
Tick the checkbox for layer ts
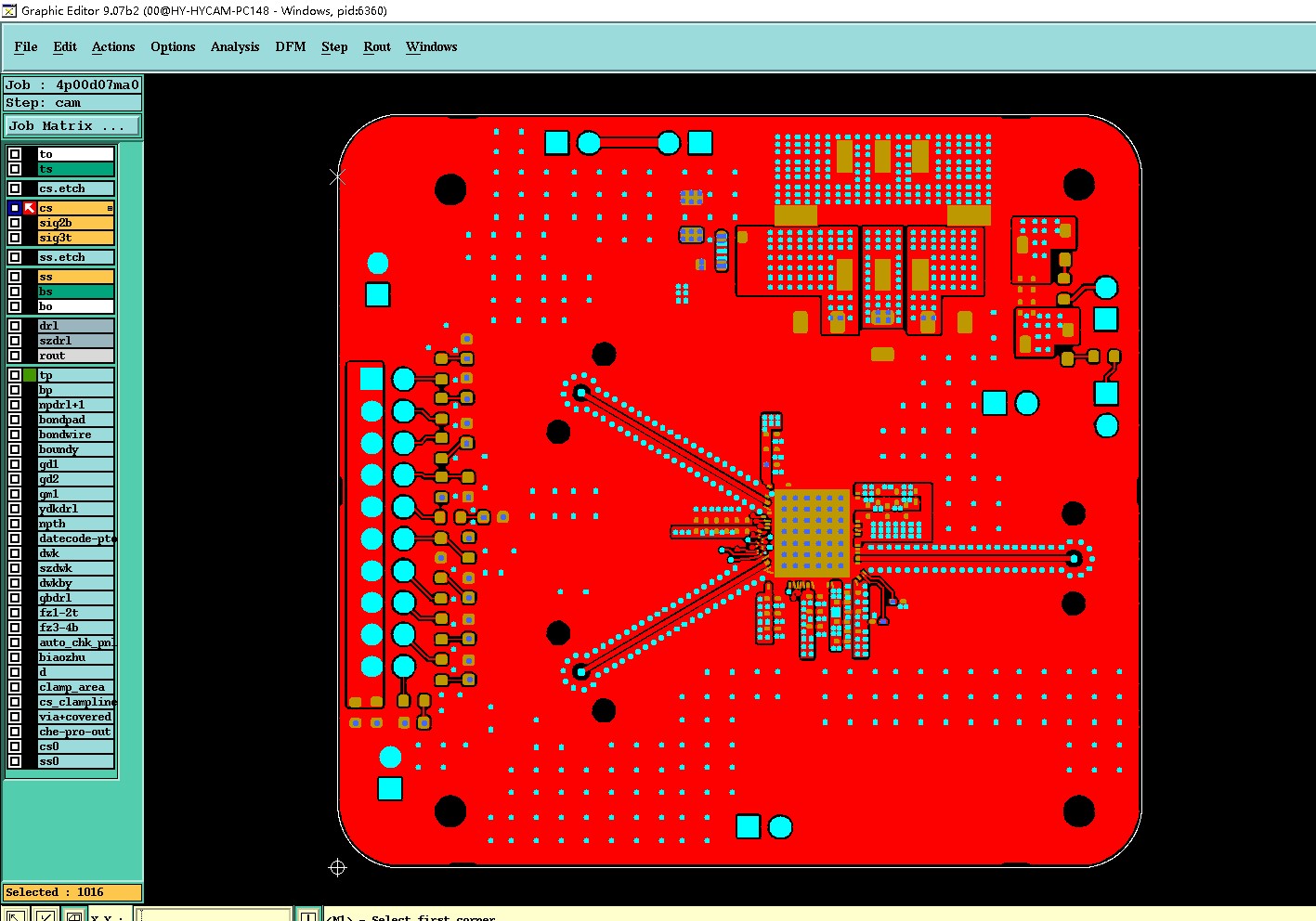point(15,169)
